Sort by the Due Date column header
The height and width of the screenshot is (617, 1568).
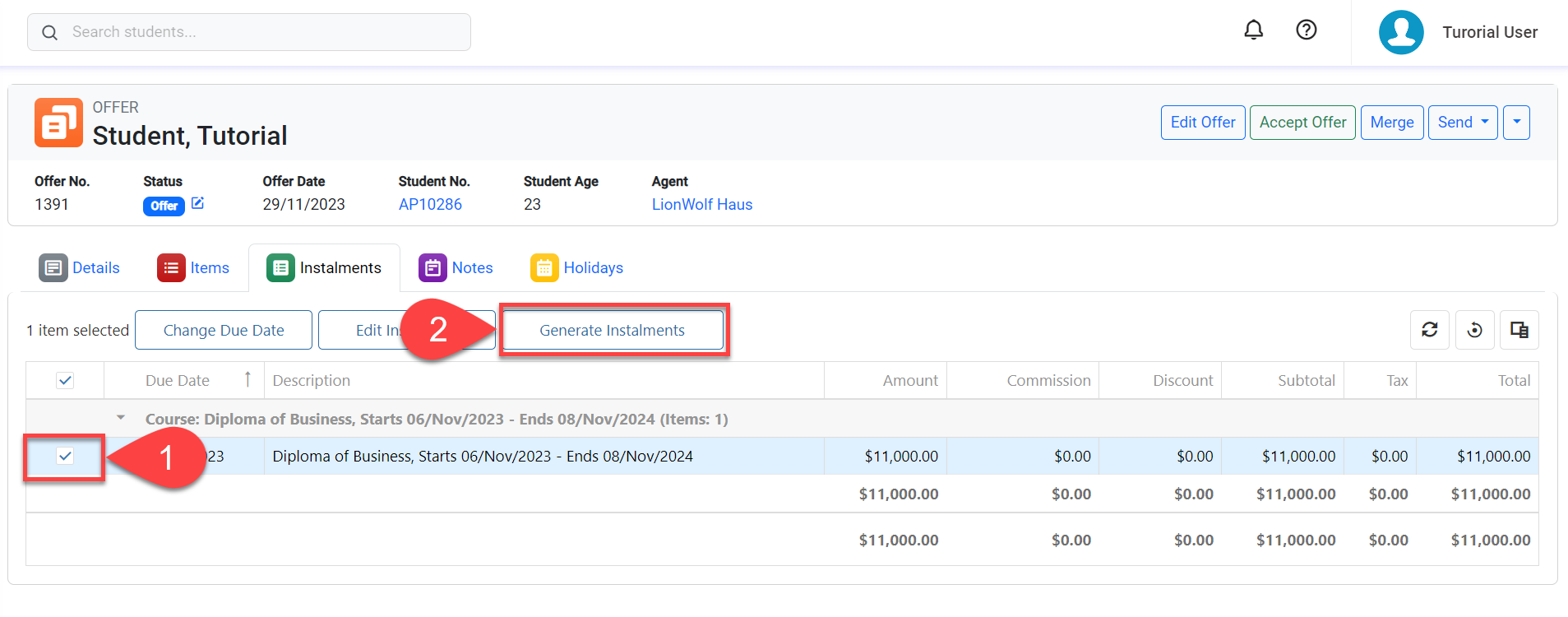pyautogui.click(x=178, y=380)
